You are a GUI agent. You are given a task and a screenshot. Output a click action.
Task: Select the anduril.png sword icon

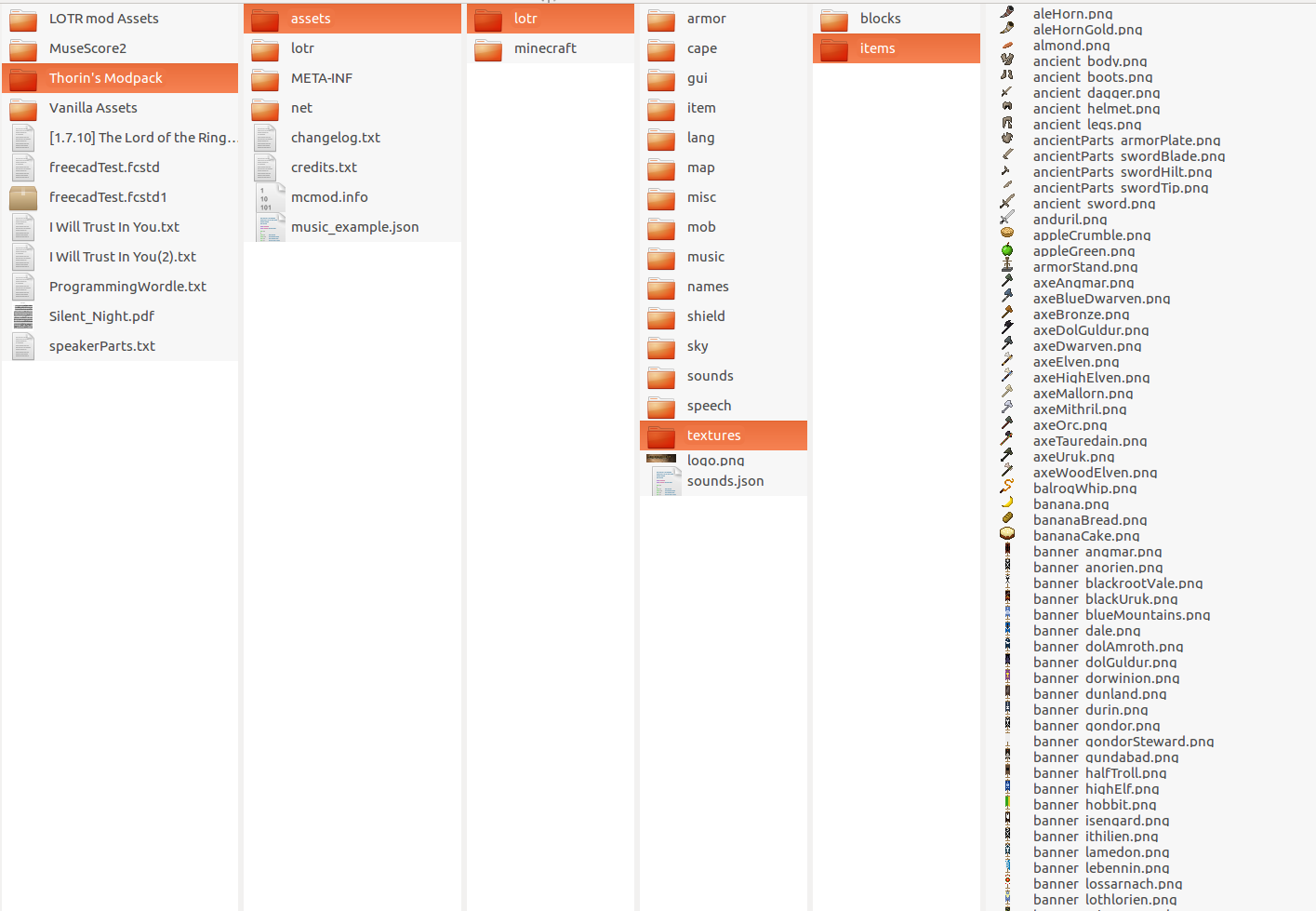point(1007,219)
